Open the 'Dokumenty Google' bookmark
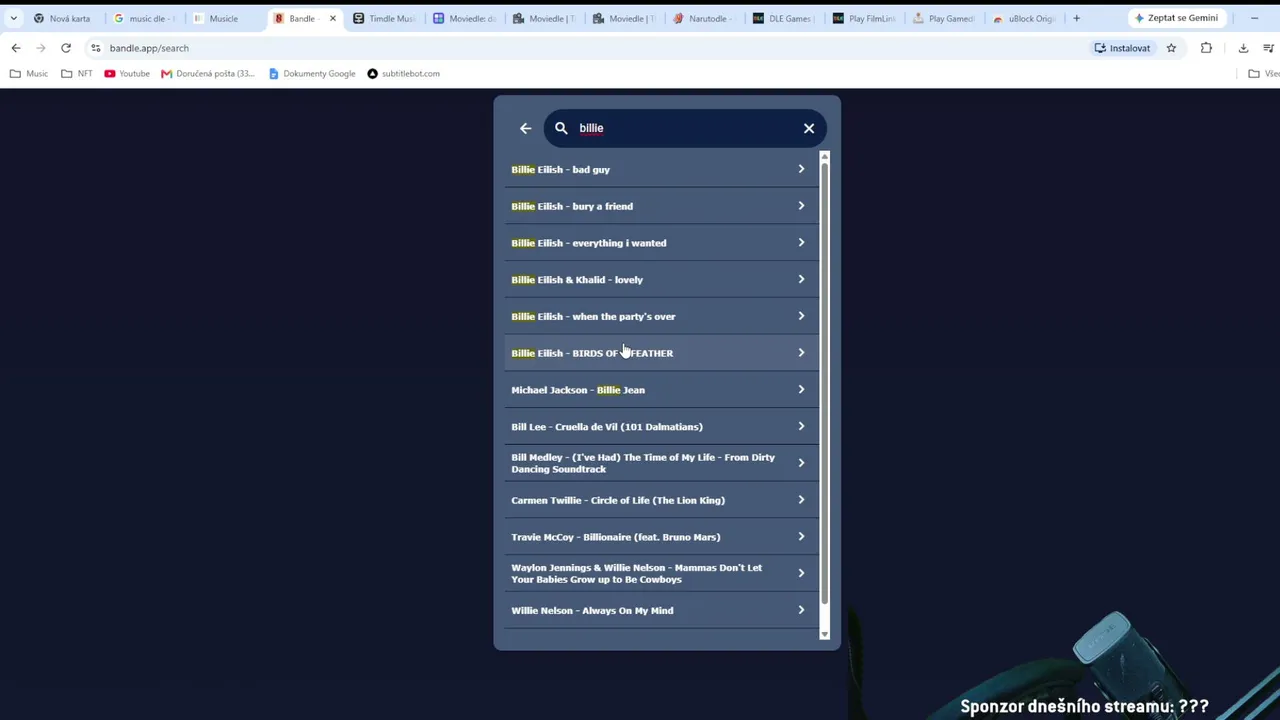 click(312, 73)
